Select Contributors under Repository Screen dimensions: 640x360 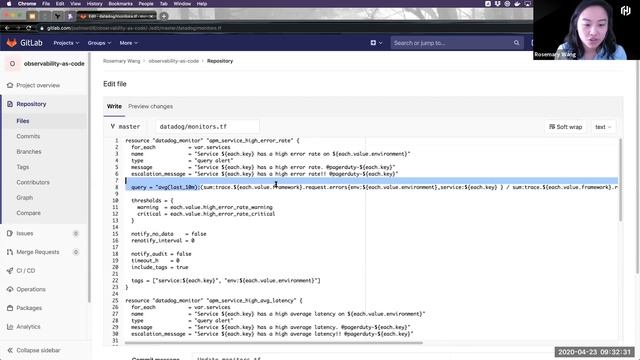click(x=33, y=182)
